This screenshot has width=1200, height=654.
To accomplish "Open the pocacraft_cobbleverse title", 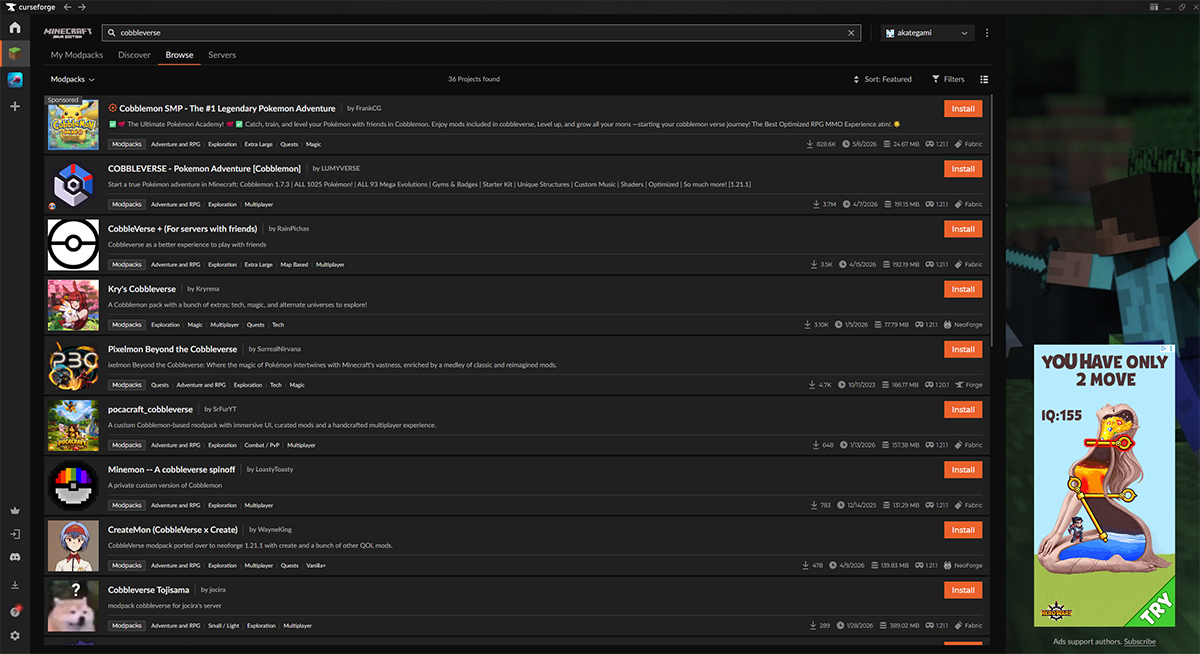I will (150, 409).
